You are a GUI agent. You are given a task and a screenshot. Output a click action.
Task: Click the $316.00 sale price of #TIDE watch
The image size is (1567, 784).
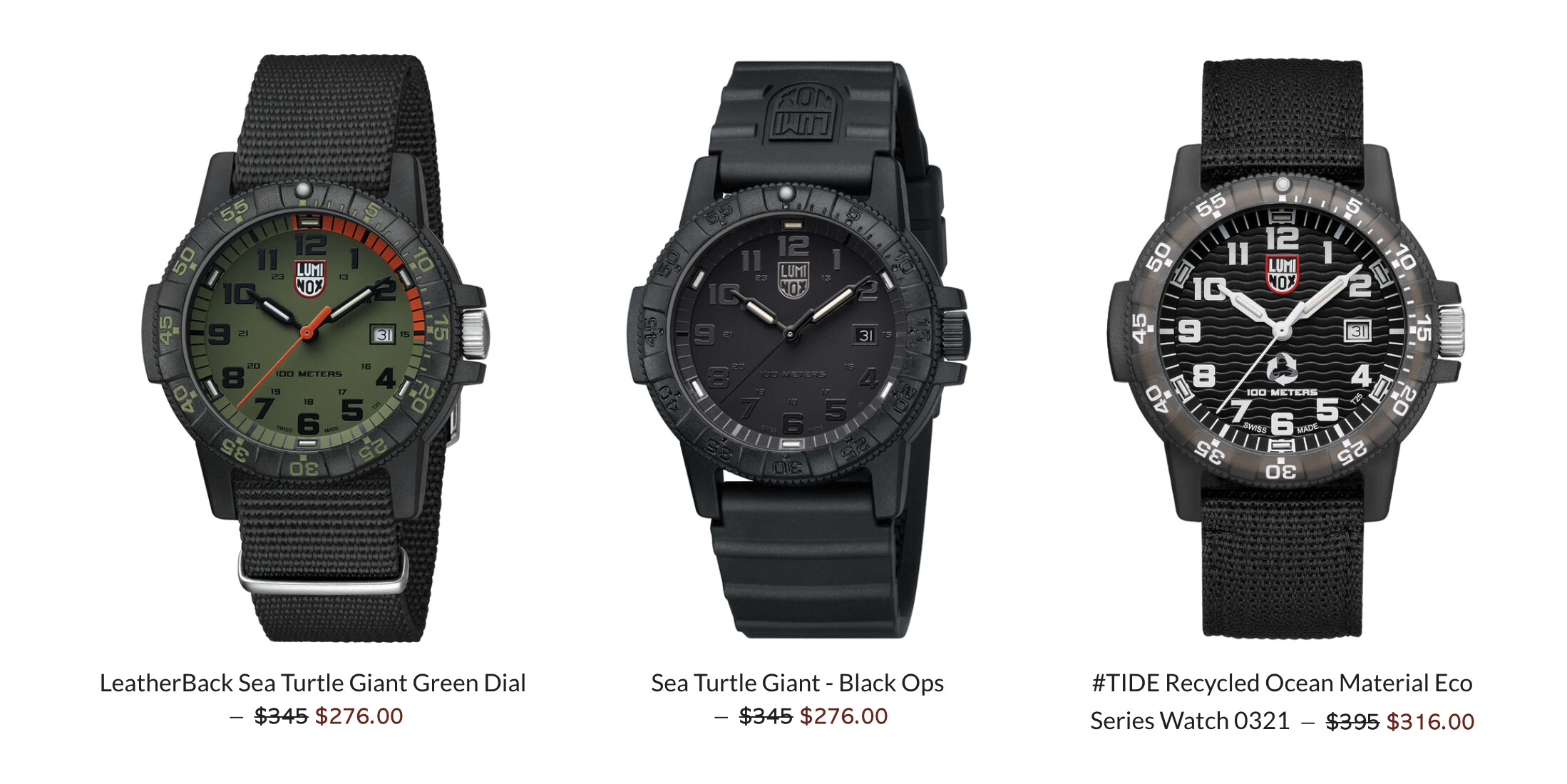(1430, 721)
